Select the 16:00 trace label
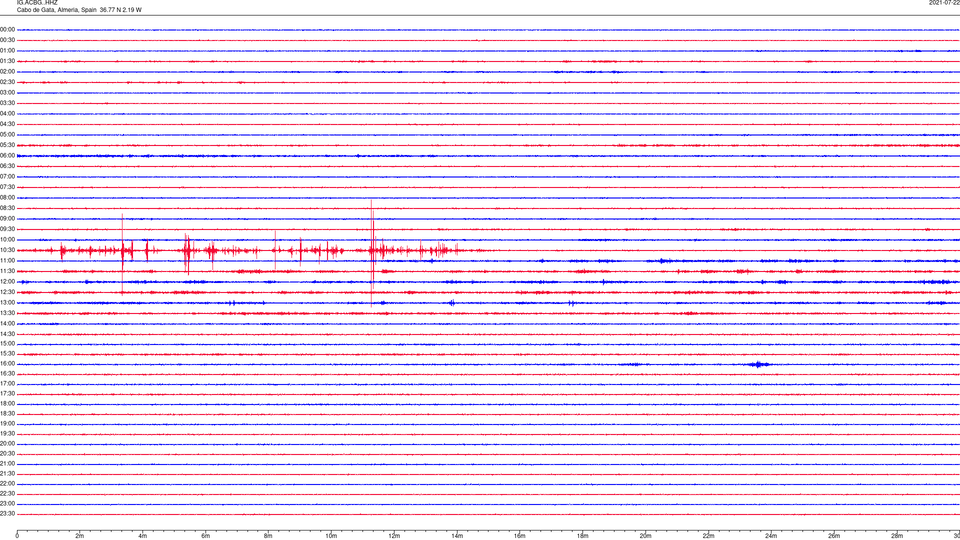960x540 pixels. 7,364
